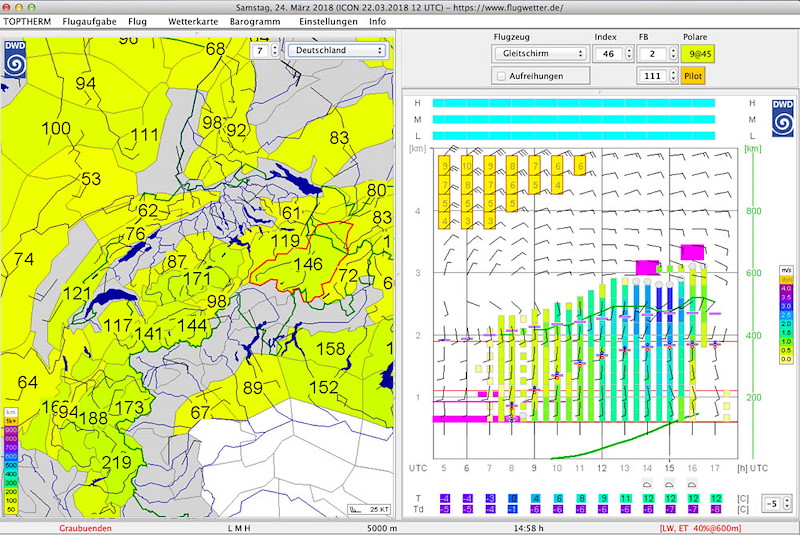Select hour 15 on the UTC axis
Image resolution: width=800 pixels, height=535 pixels.
click(669, 468)
